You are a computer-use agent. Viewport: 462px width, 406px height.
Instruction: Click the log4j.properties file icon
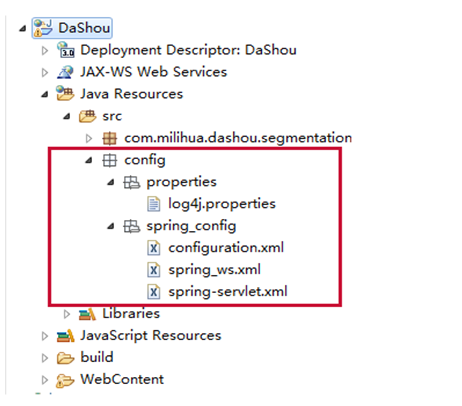(x=154, y=204)
